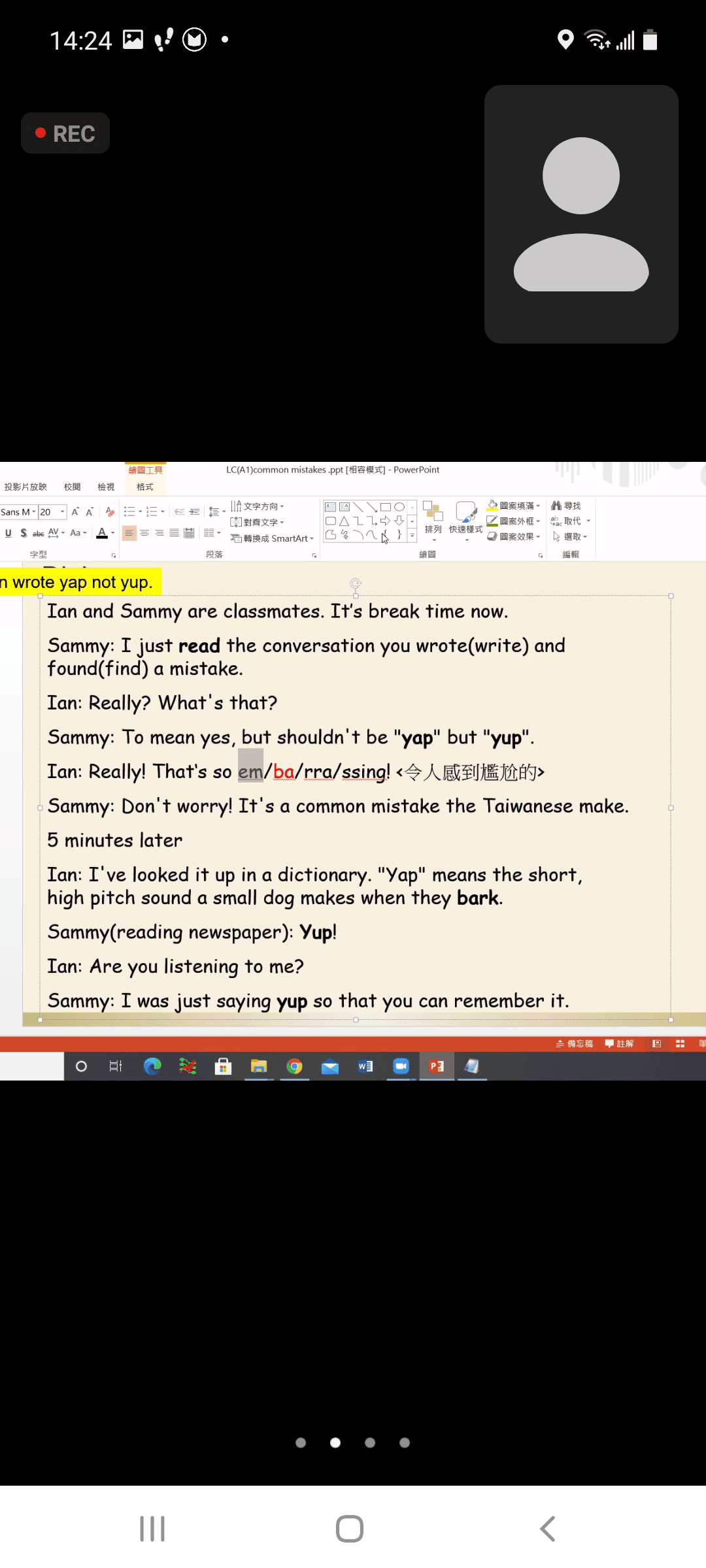This screenshot has width=706, height=1568.
Task: Increase list indent level
Action: 194,512
